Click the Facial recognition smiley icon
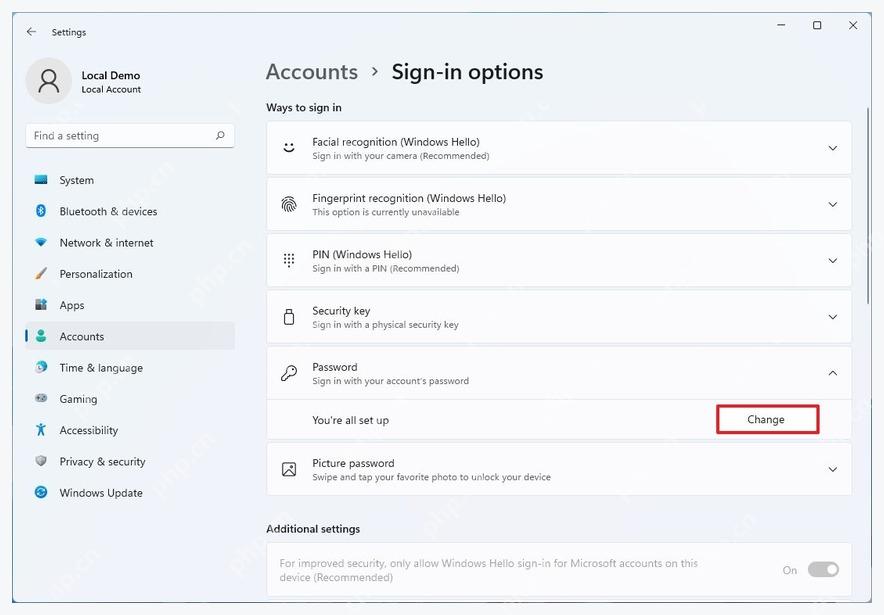884x615 pixels. (x=289, y=148)
